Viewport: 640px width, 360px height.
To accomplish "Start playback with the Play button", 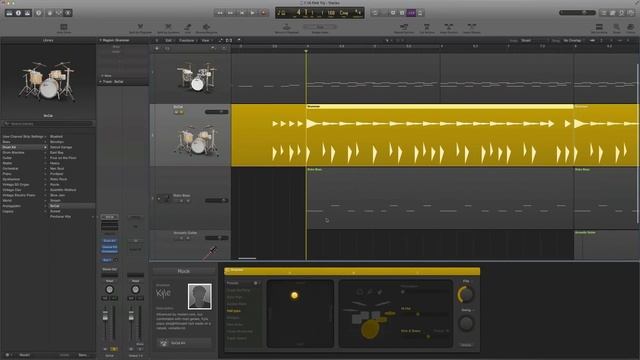I will point(253,13).
